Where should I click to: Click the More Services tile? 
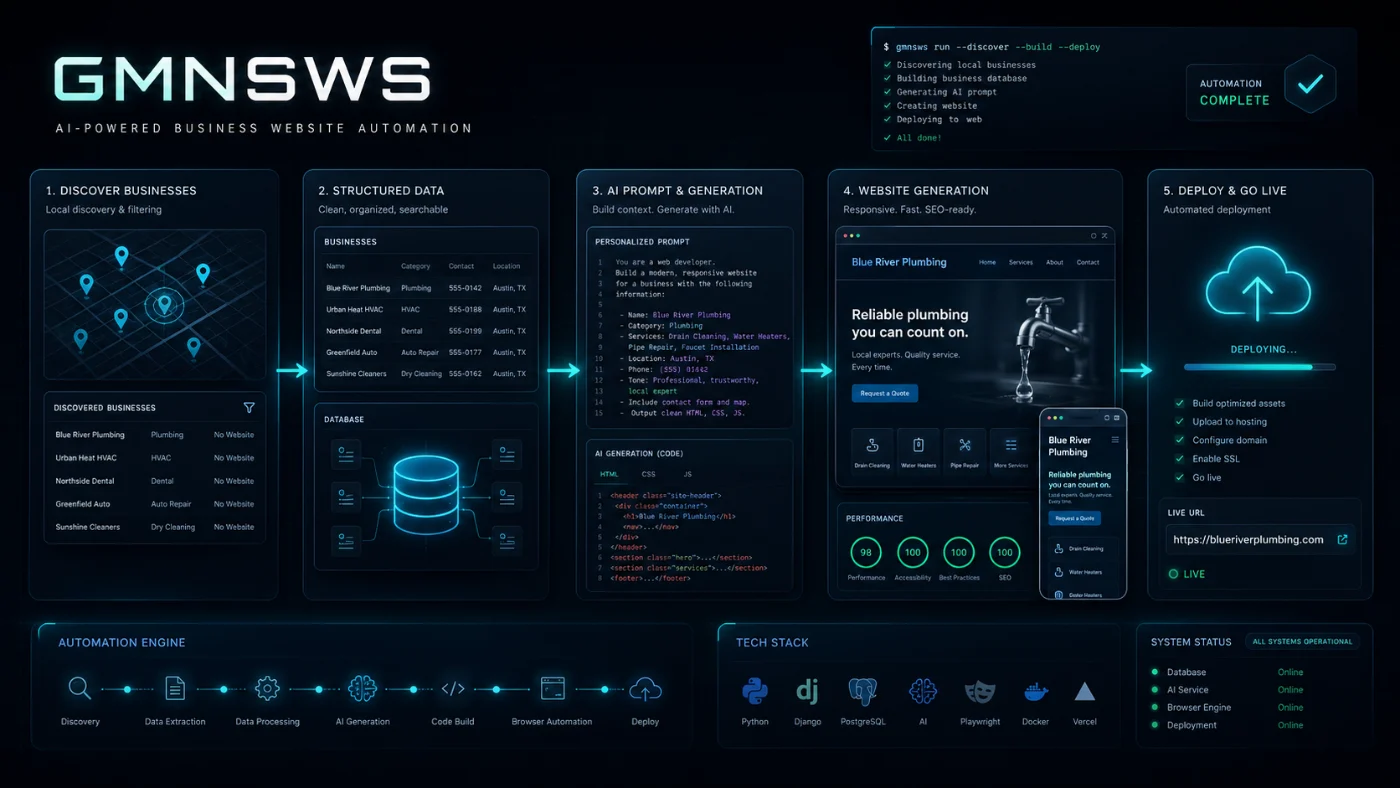pyautogui.click(x=1011, y=451)
